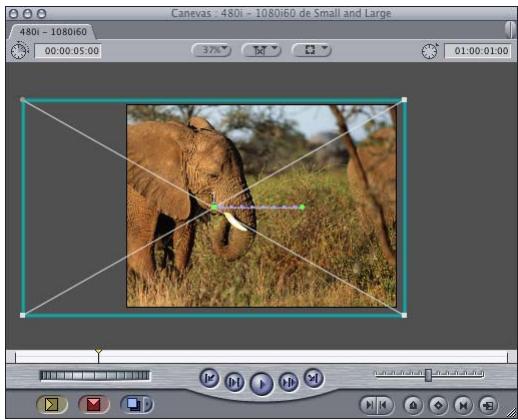Select the 480i – 1080i60 sequence tab
Image resolution: width=518 pixels, height=420 pixels.
(52, 32)
